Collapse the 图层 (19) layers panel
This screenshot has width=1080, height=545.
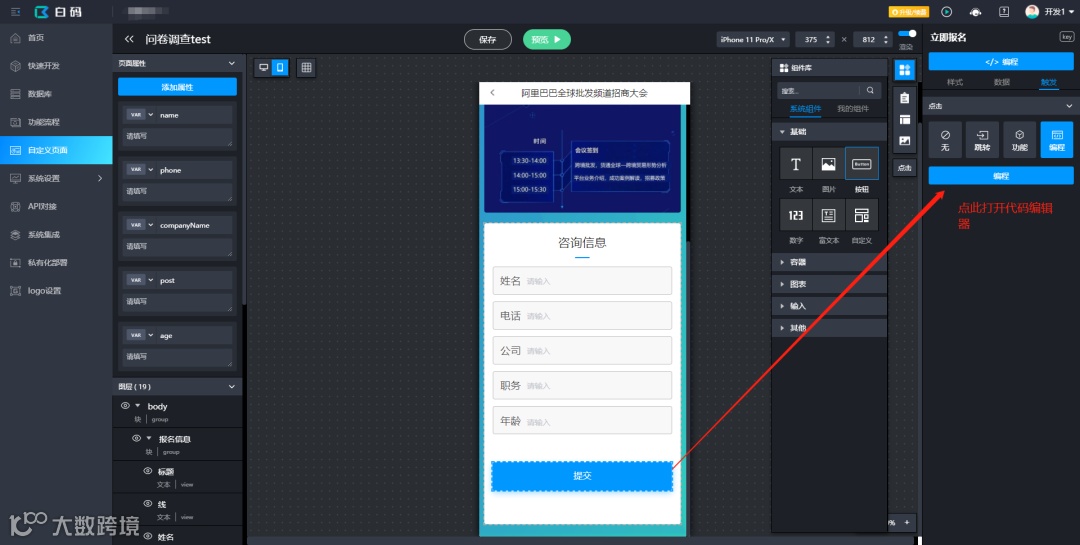click(x=231, y=387)
